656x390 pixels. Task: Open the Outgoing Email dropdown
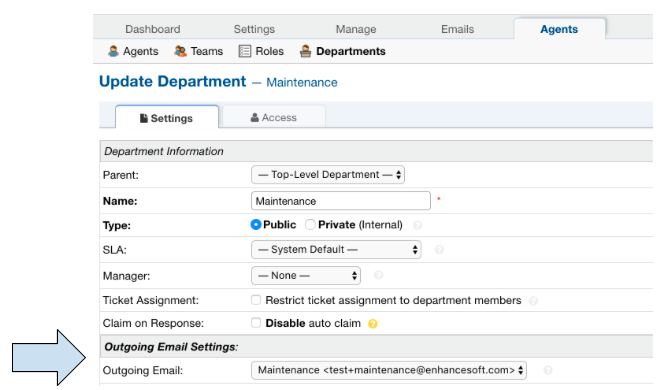point(389,370)
